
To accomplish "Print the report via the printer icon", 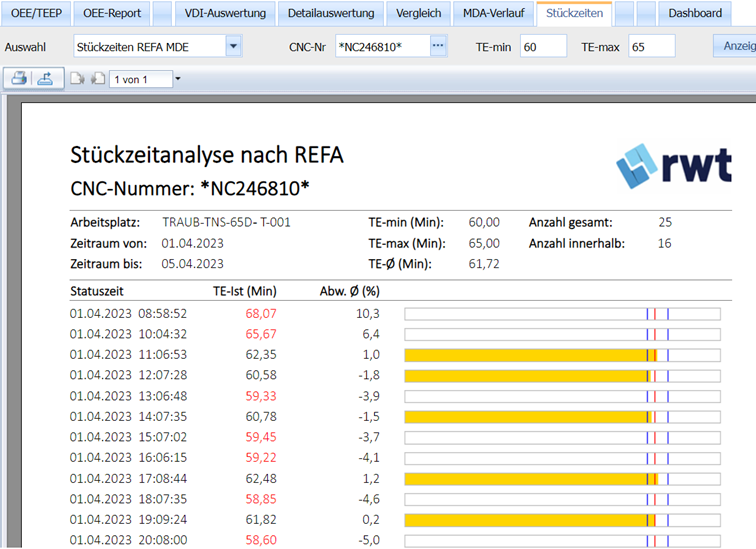I will pyautogui.click(x=18, y=78).
